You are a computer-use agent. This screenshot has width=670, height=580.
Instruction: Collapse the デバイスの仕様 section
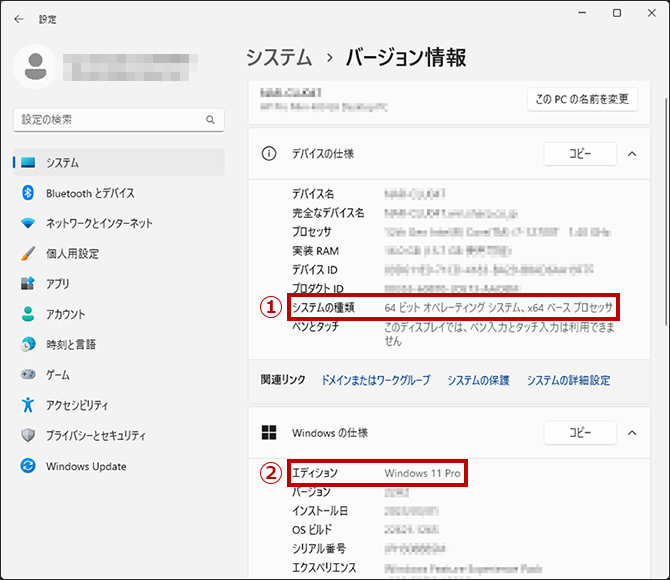[x=632, y=154]
